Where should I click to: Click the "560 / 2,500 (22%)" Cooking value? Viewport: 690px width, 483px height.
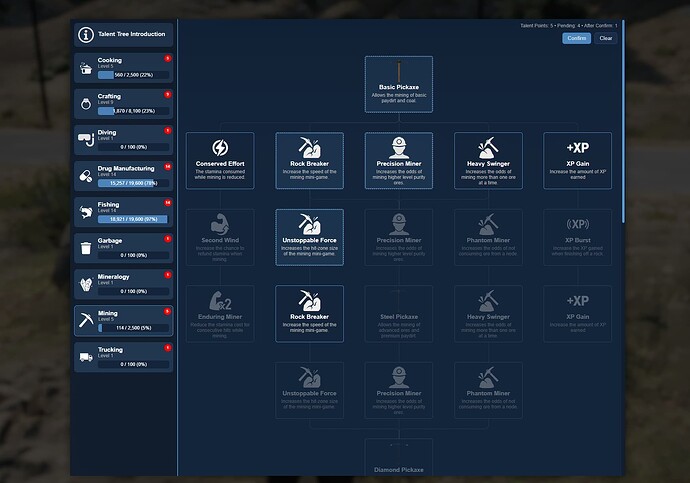134,75
